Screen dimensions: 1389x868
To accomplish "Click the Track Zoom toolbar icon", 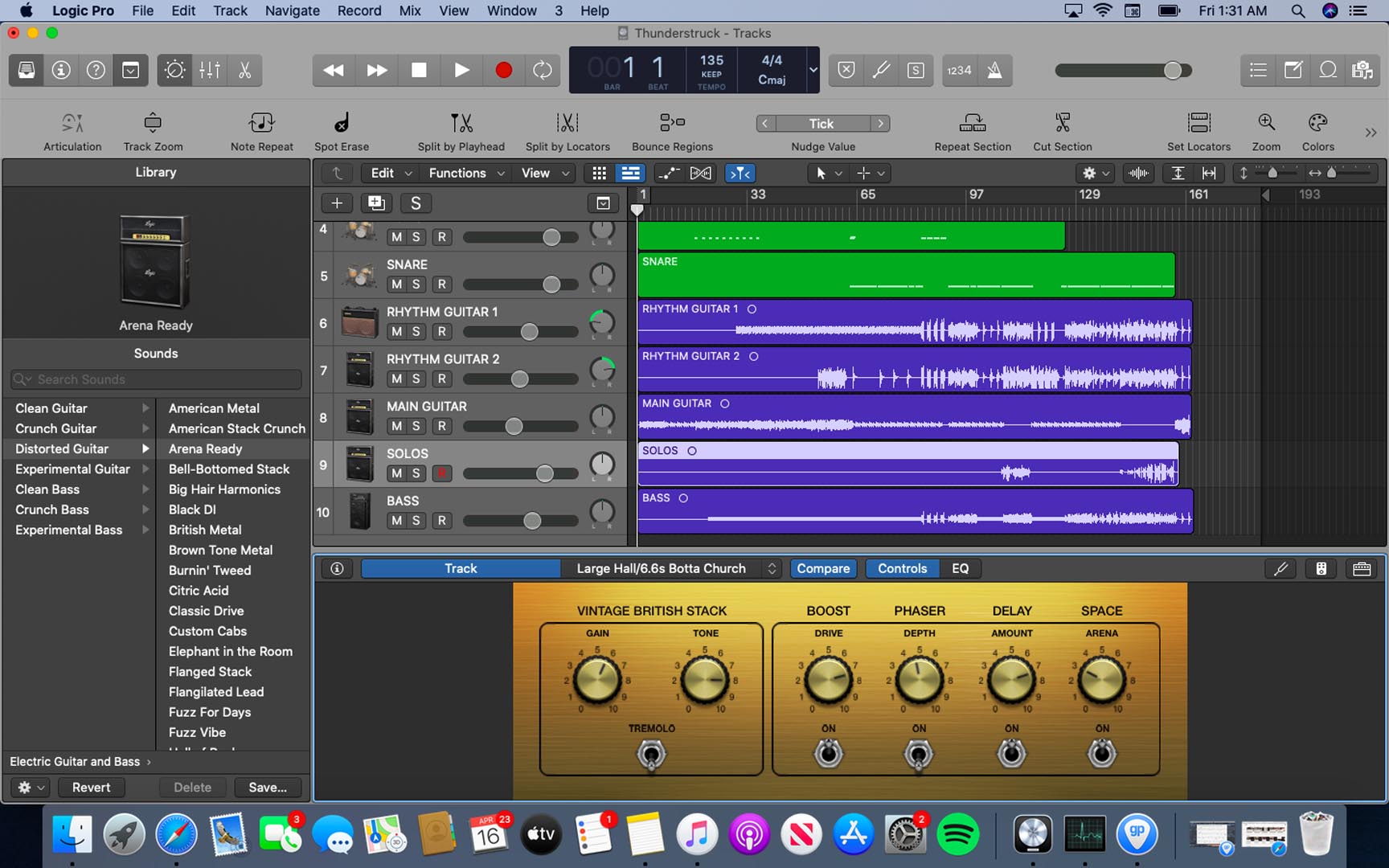I will [153, 123].
